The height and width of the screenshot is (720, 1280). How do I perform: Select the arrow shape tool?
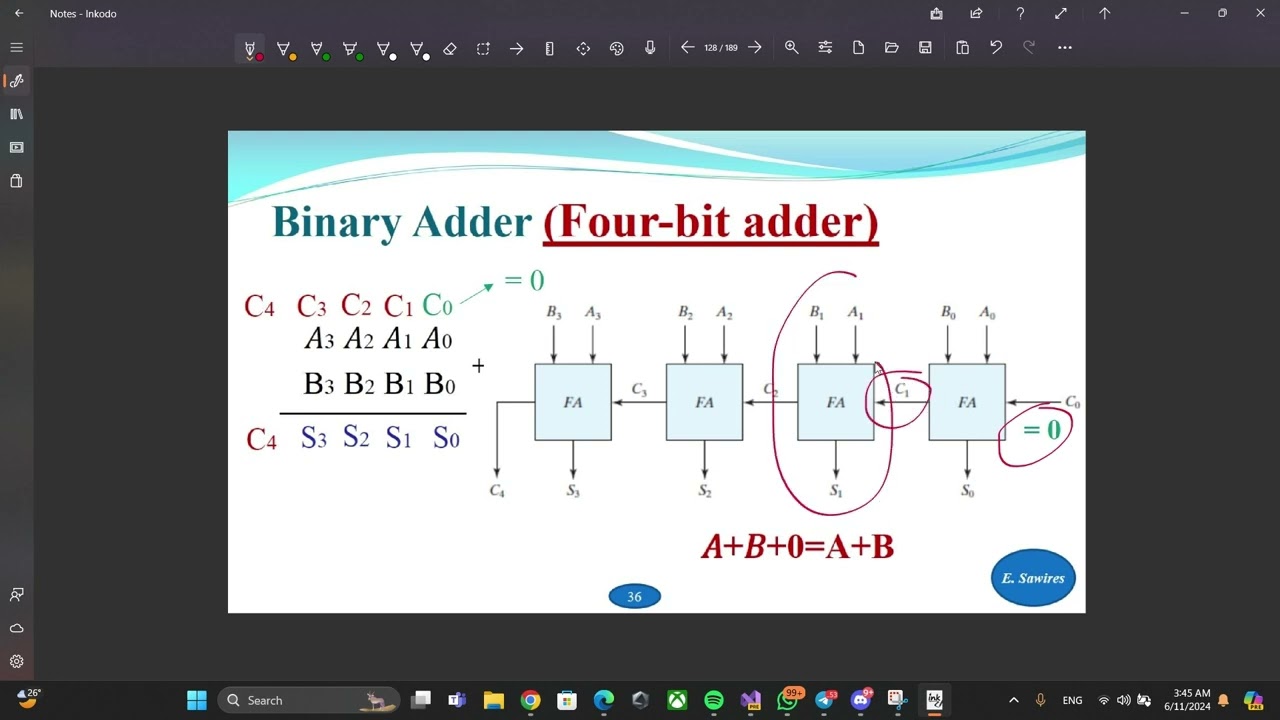[516, 48]
